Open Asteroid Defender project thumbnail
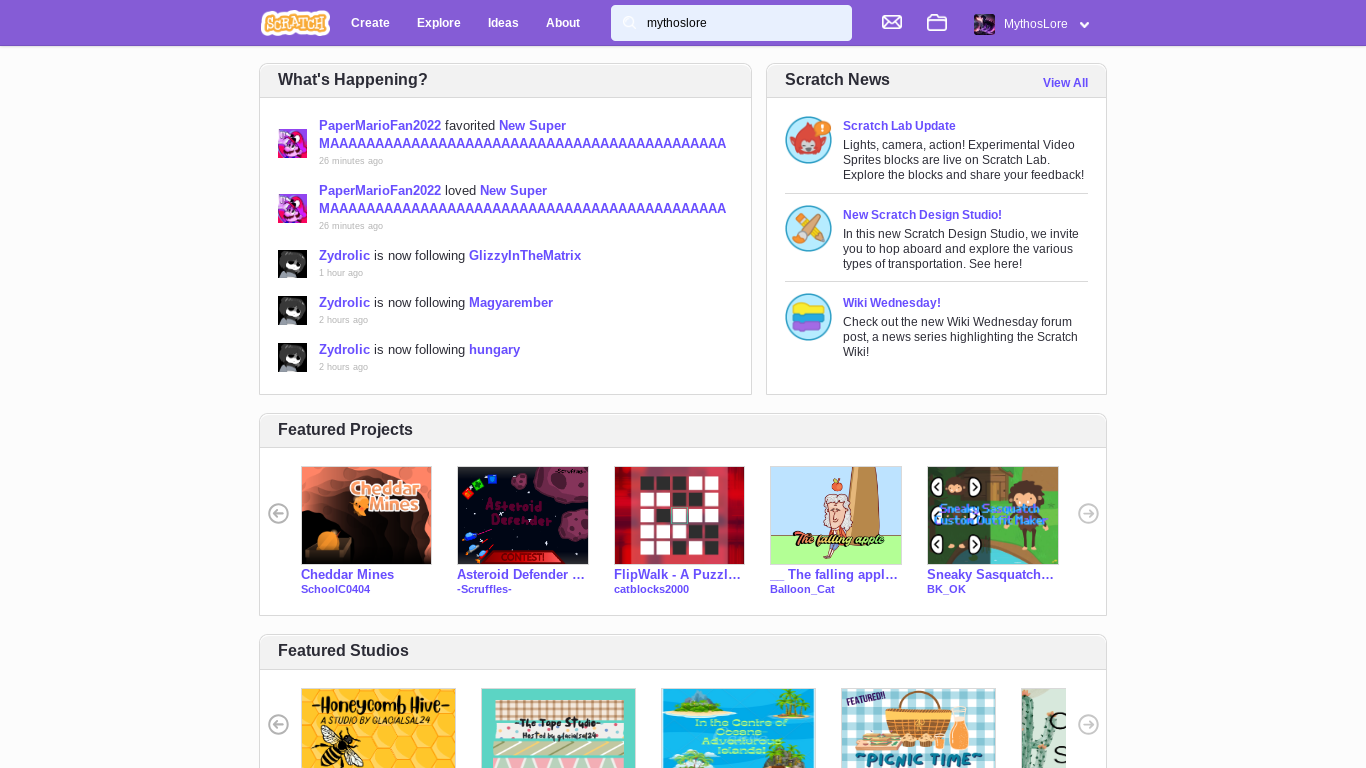 [x=523, y=515]
